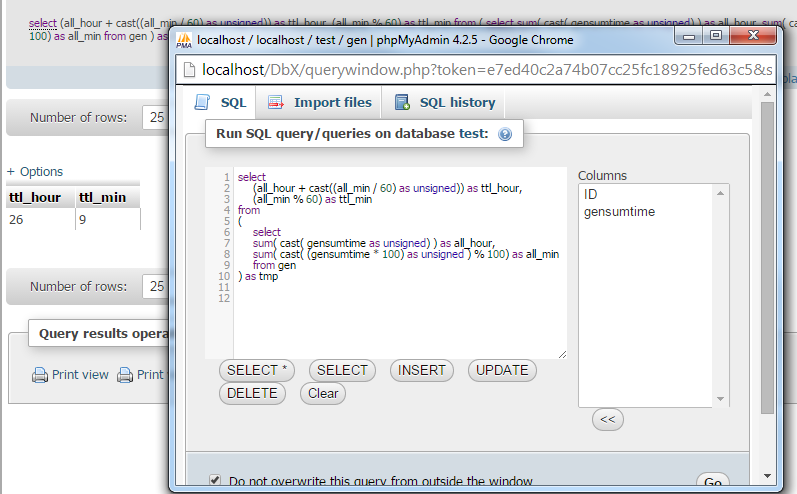This screenshot has height=494, width=797.
Task: Click the Clear button
Action: coord(322,393)
